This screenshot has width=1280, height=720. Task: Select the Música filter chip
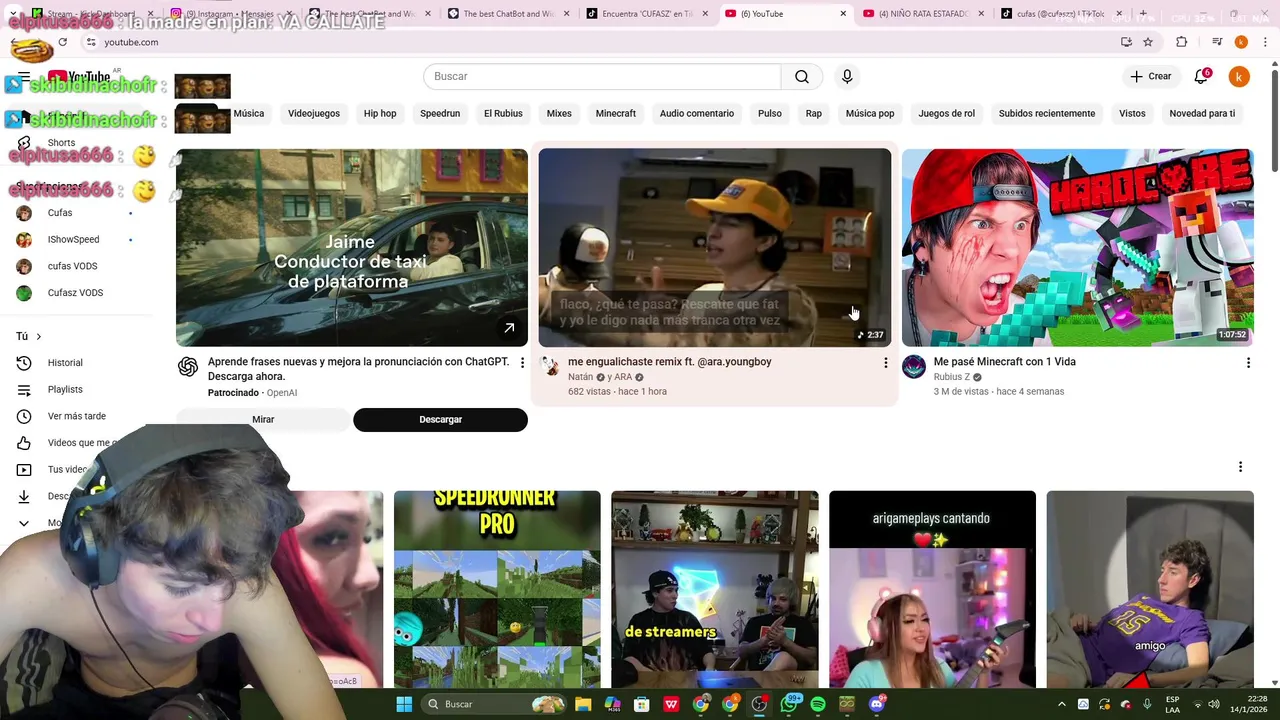point(249,114)
